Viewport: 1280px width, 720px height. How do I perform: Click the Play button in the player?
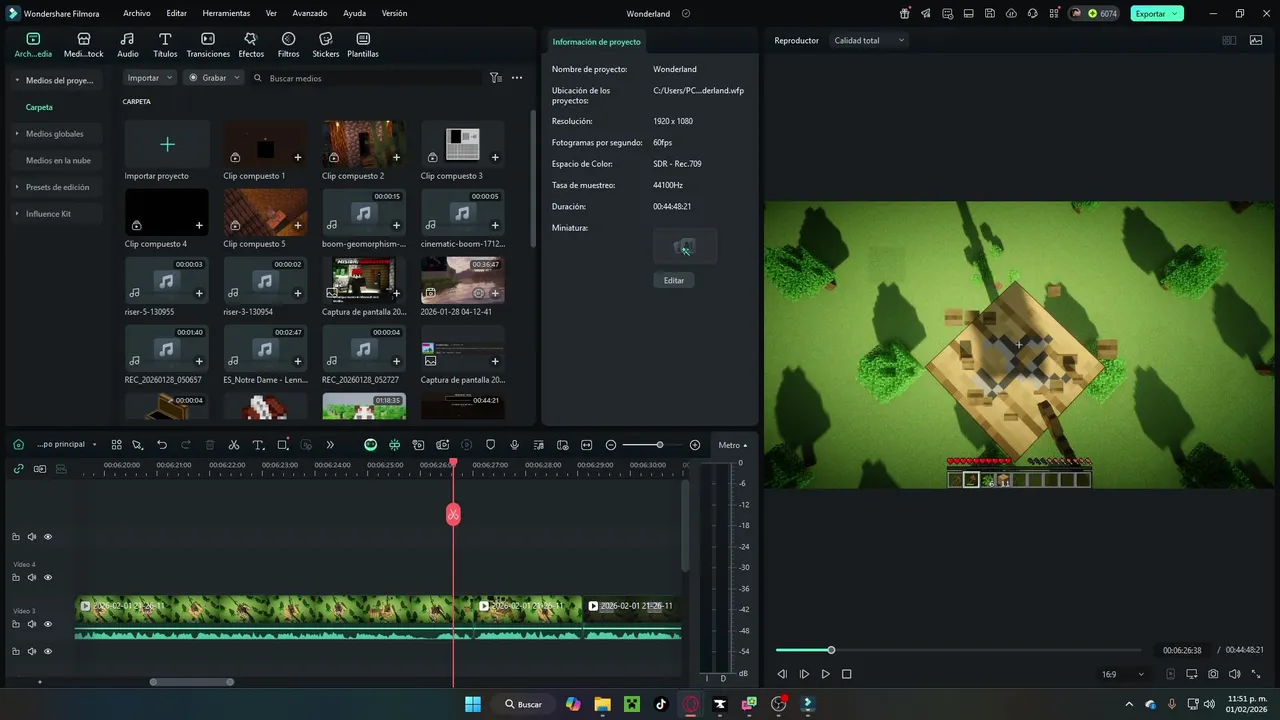point(826,674)
